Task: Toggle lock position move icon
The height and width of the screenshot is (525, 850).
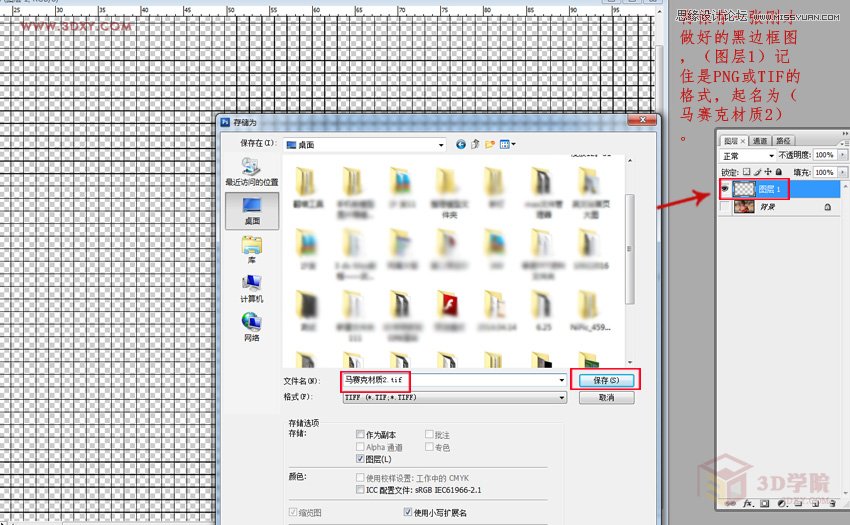Action: pos(768,172)
